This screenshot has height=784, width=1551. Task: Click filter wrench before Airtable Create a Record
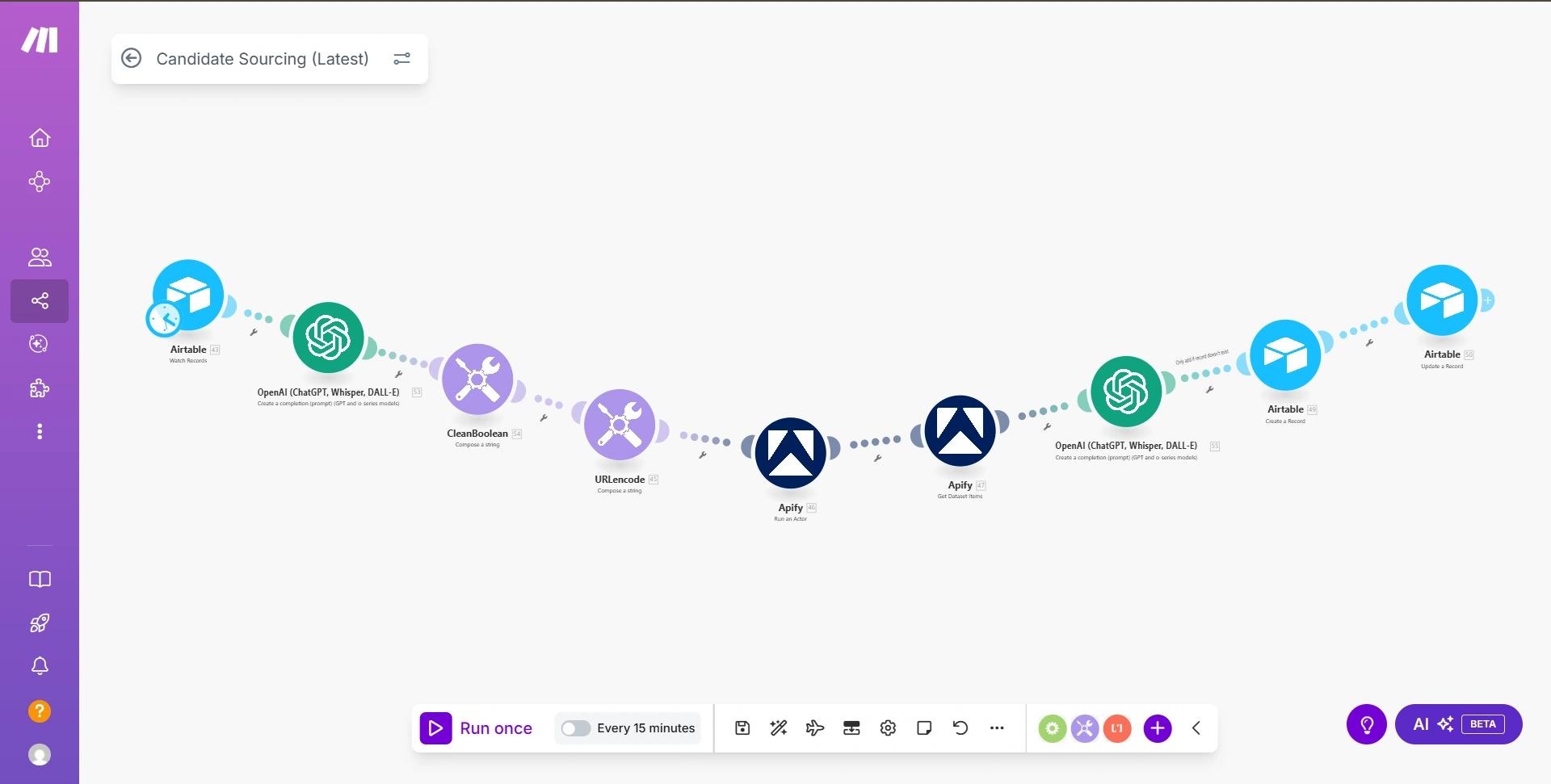(x=1209, y=389)
